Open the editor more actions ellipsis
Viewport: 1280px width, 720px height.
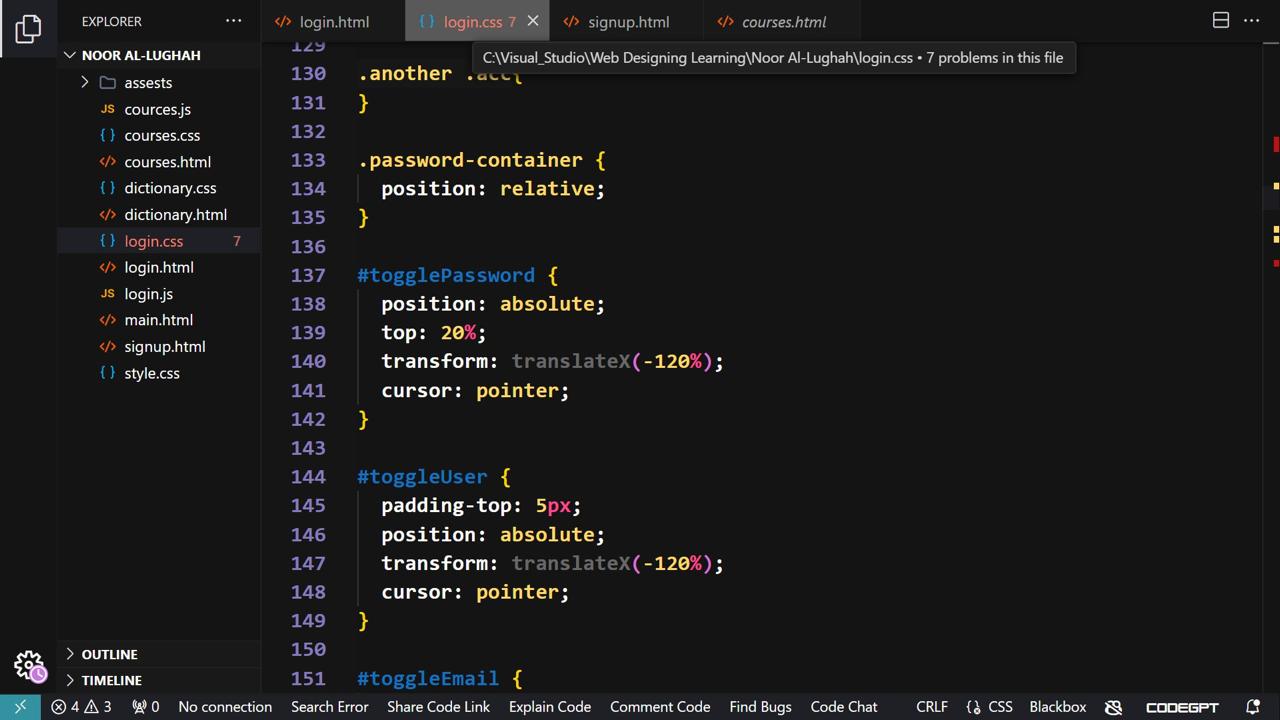(x=1252, y=21)
